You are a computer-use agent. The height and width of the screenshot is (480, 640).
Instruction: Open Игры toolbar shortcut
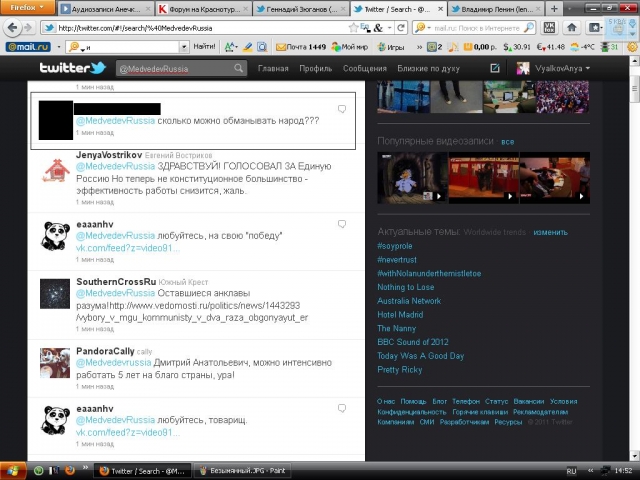[391, 47]
